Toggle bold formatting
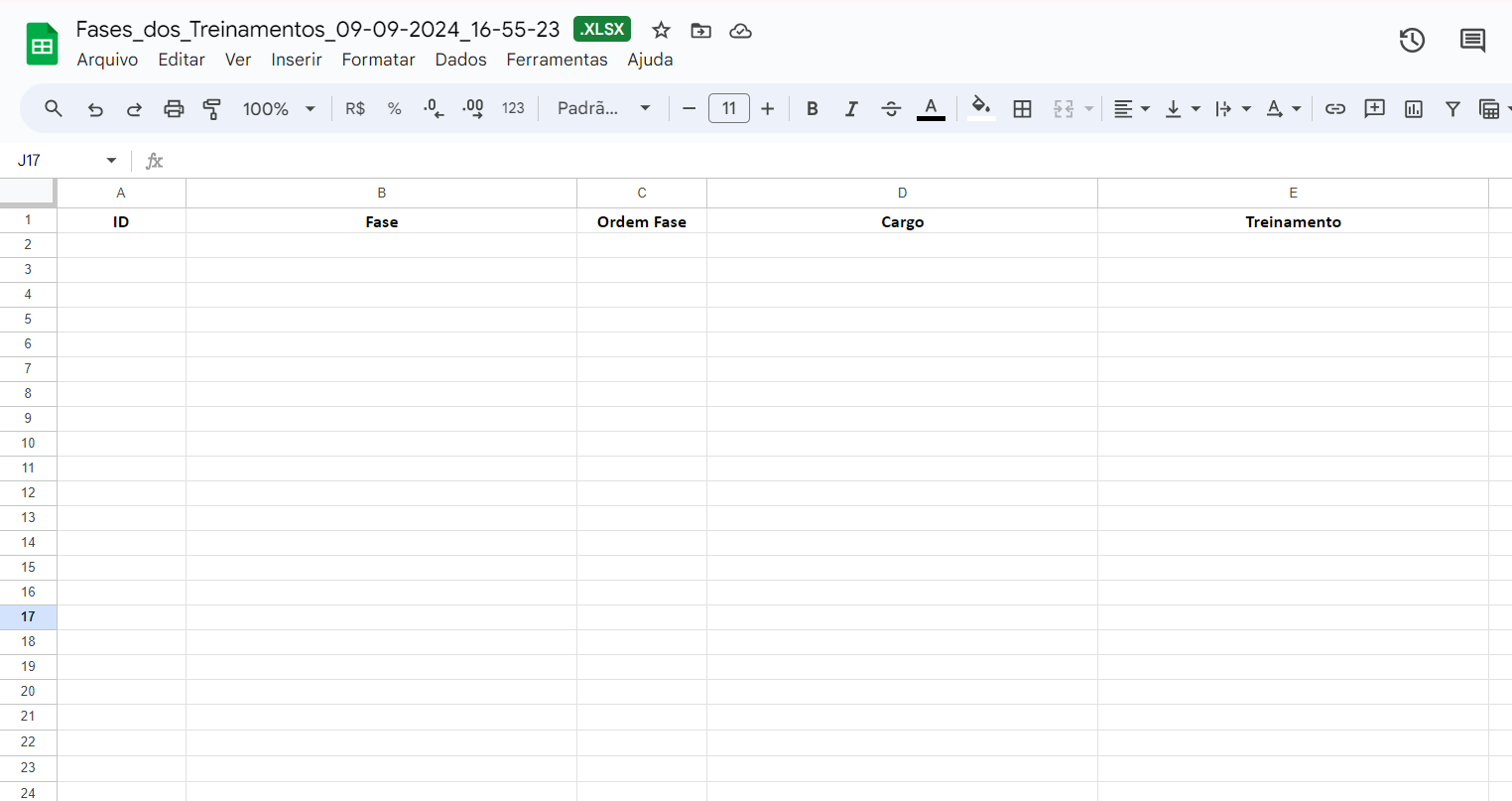This screenshot has width=1512, height=801. coord(812,108)
